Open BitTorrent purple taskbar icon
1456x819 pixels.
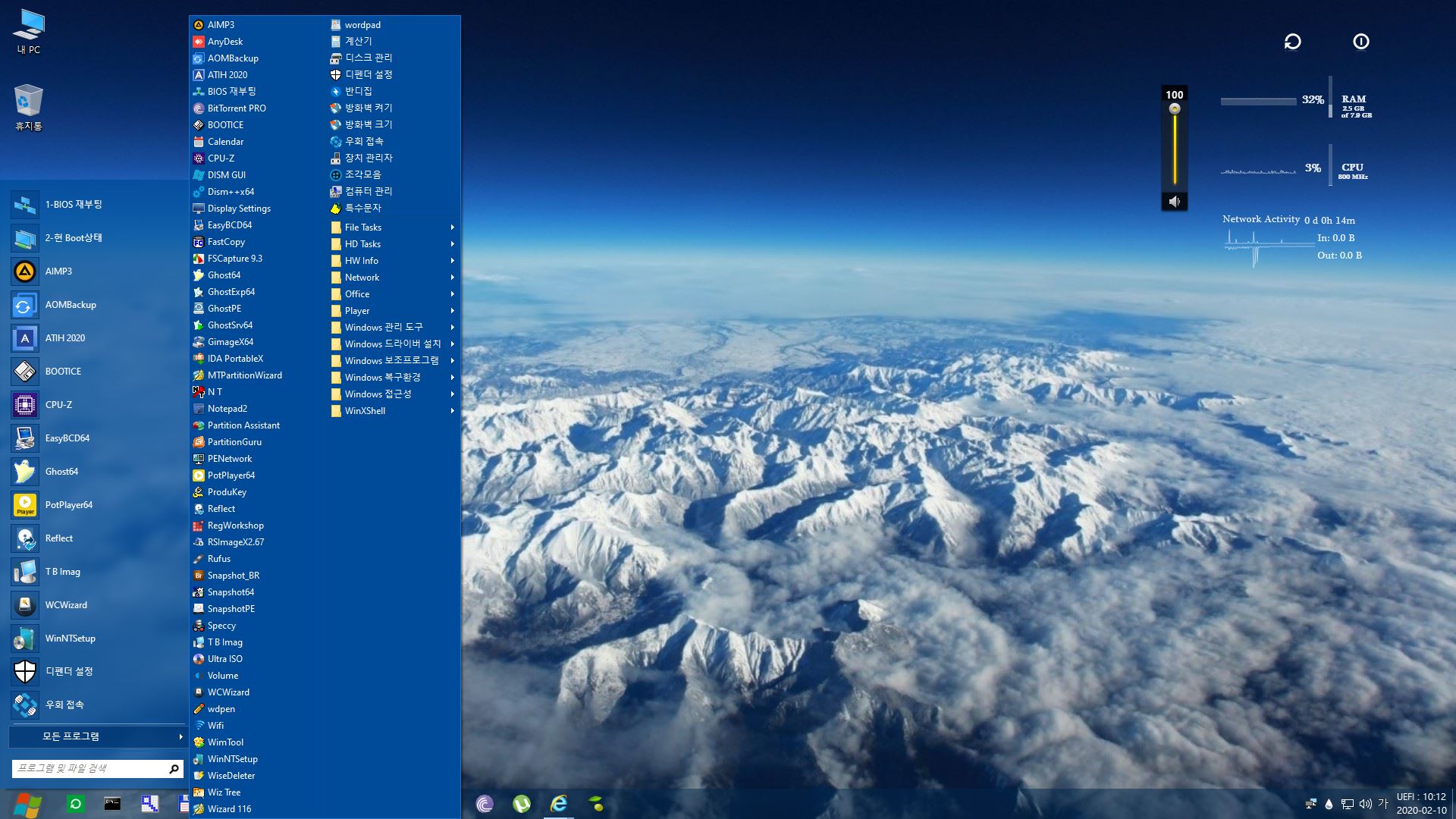(485, 804)
